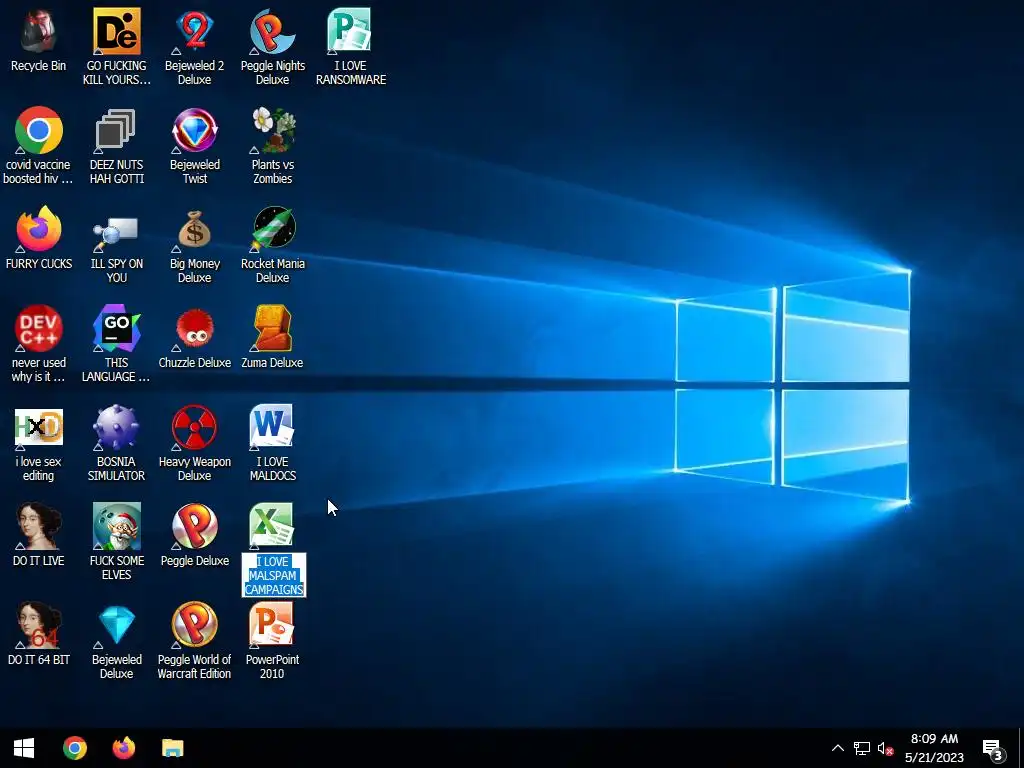Open the Action Center notifications icon

(x=993, y=750)
